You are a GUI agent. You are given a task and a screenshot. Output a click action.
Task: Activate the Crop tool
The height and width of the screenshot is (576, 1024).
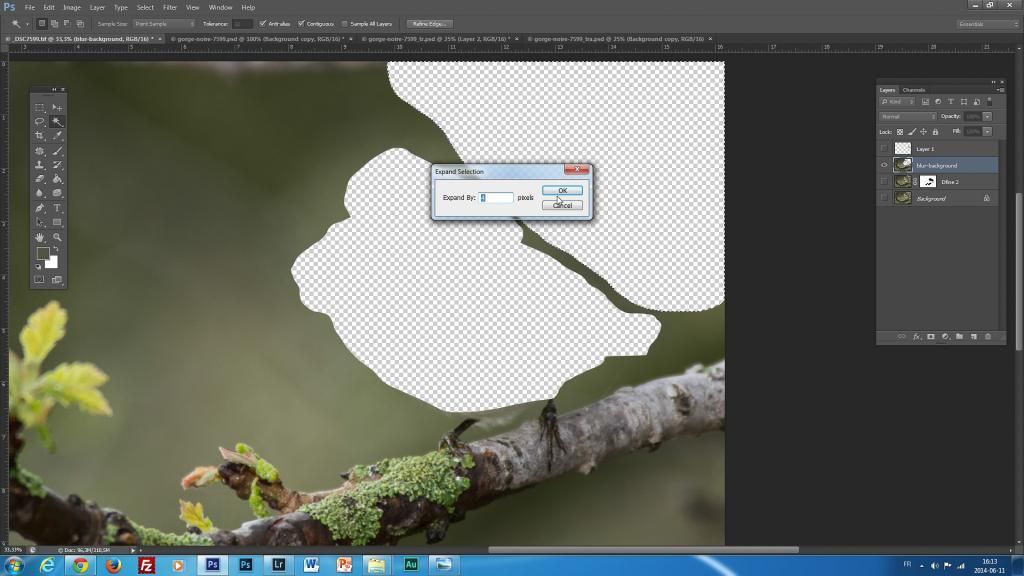coord(39,133)
